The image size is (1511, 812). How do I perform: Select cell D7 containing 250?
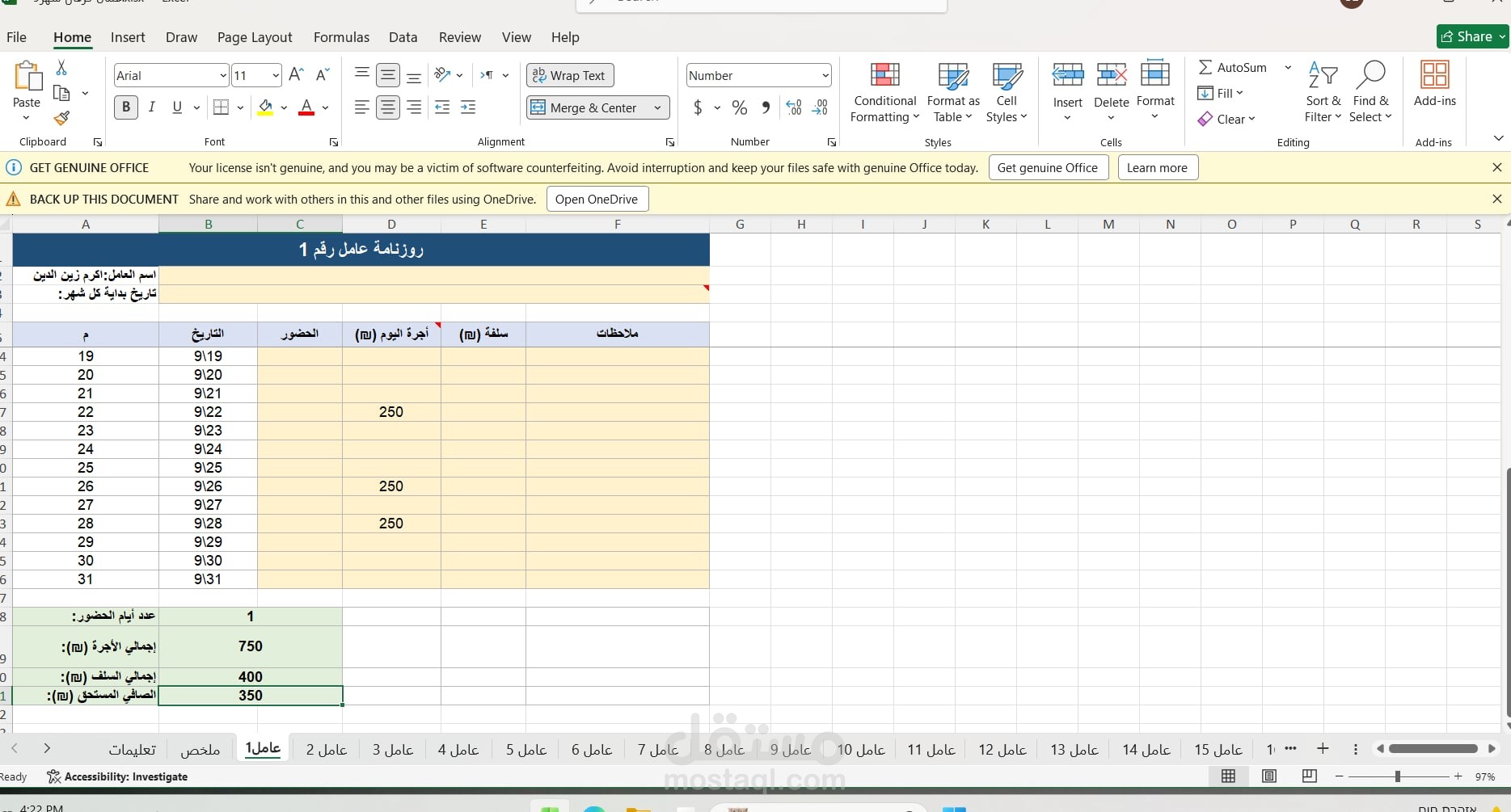point(391,412)
